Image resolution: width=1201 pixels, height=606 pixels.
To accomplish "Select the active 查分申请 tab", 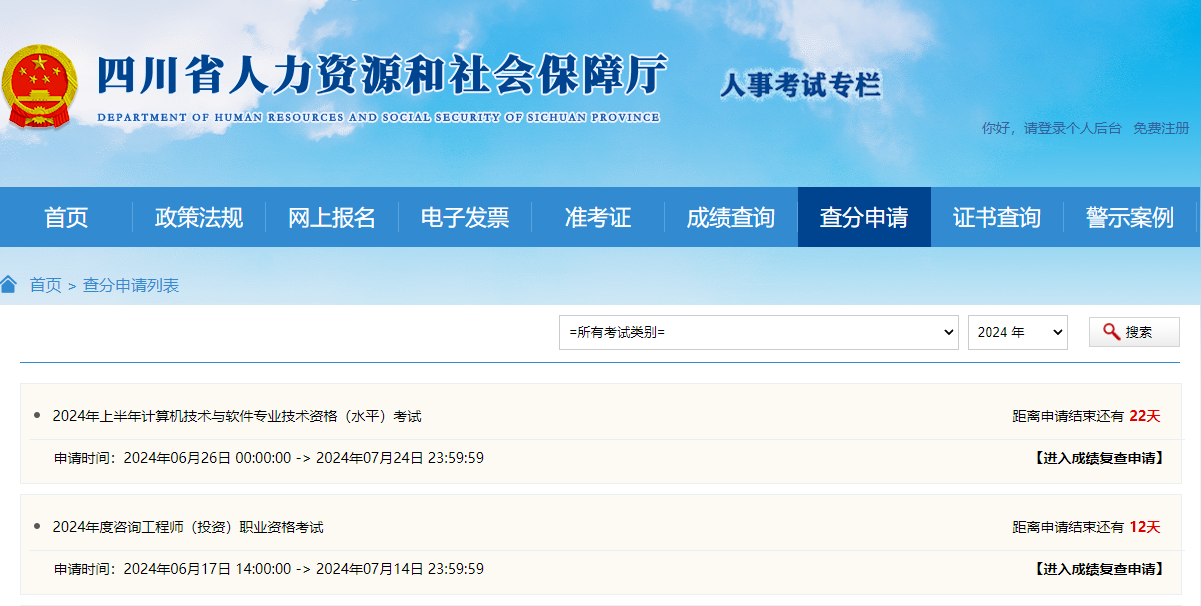I will tap(864, 217).
